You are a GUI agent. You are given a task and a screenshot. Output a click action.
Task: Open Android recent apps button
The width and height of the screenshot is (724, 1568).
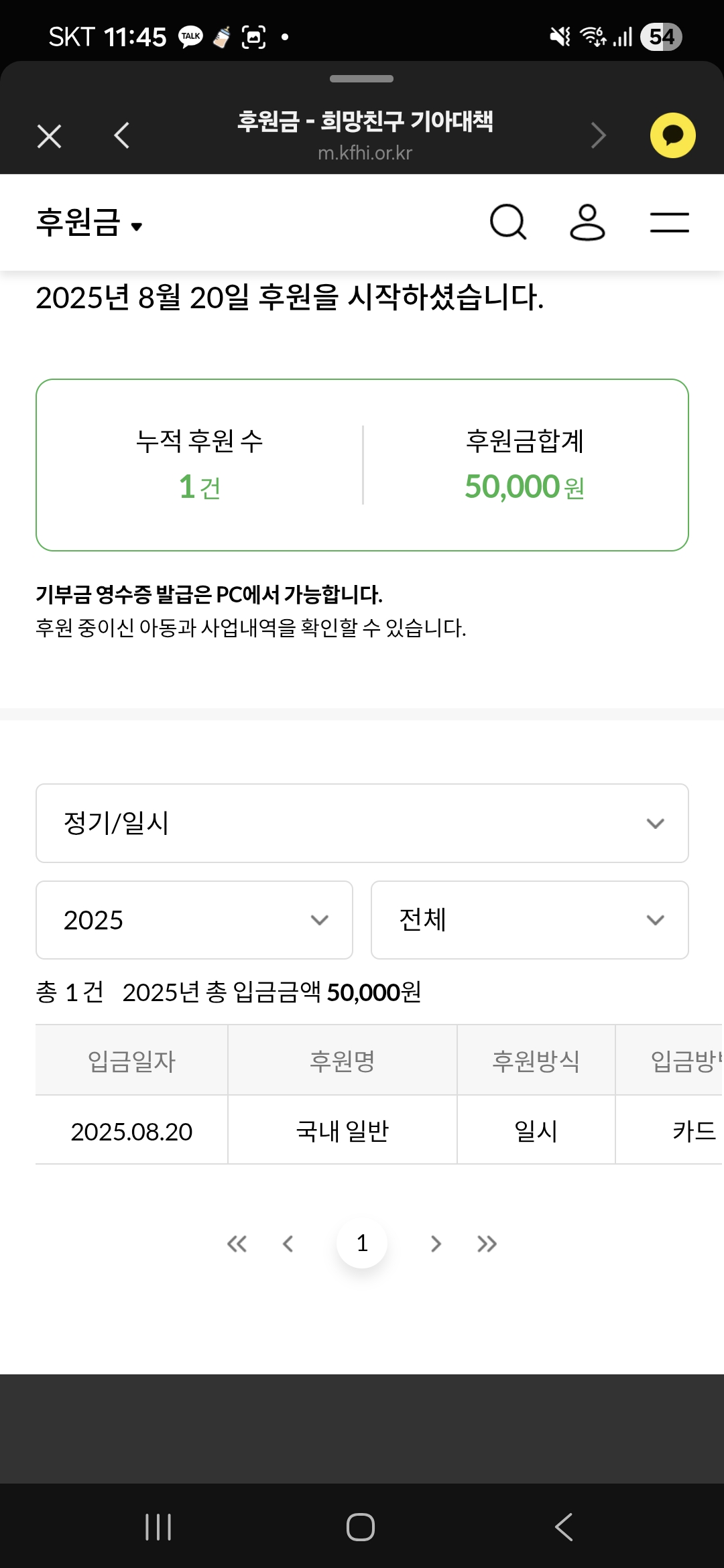[158, 1527]
